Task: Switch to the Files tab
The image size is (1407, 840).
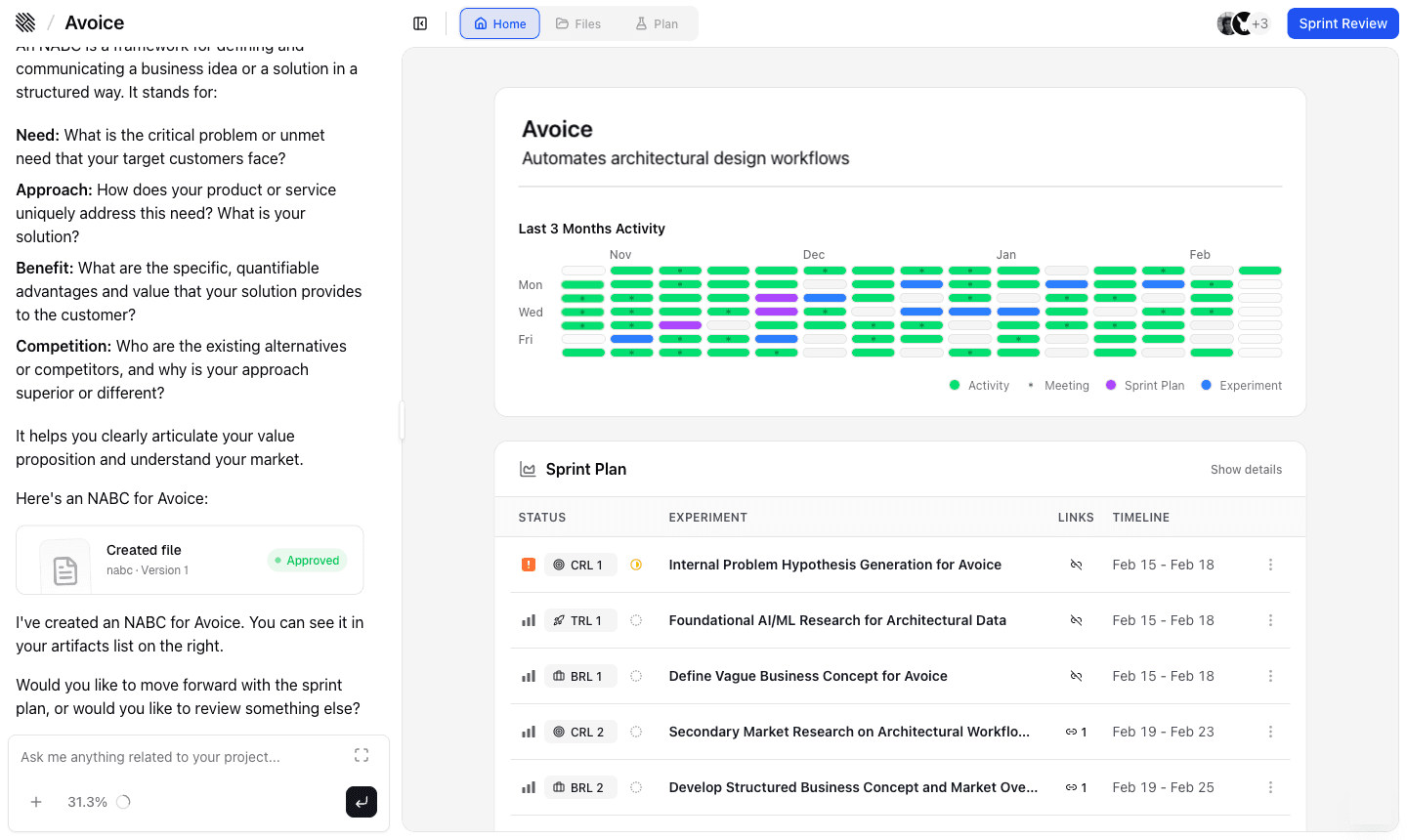Action: [x=578, y=23]
